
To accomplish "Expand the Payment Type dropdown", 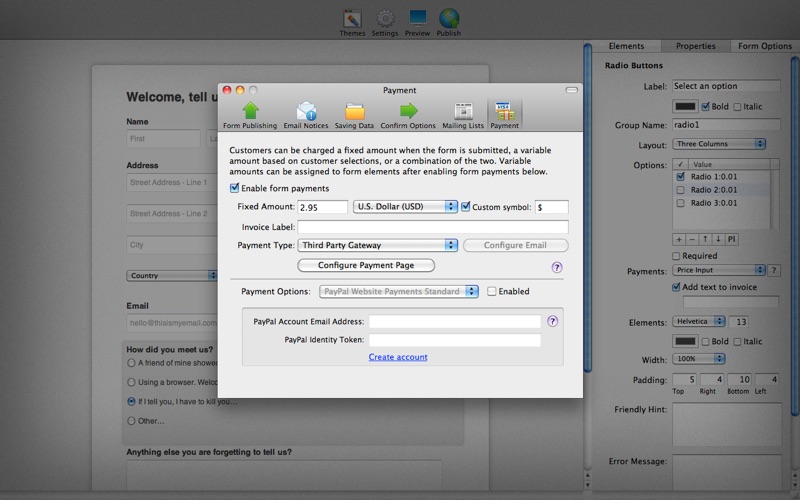I will coord(378,245).
